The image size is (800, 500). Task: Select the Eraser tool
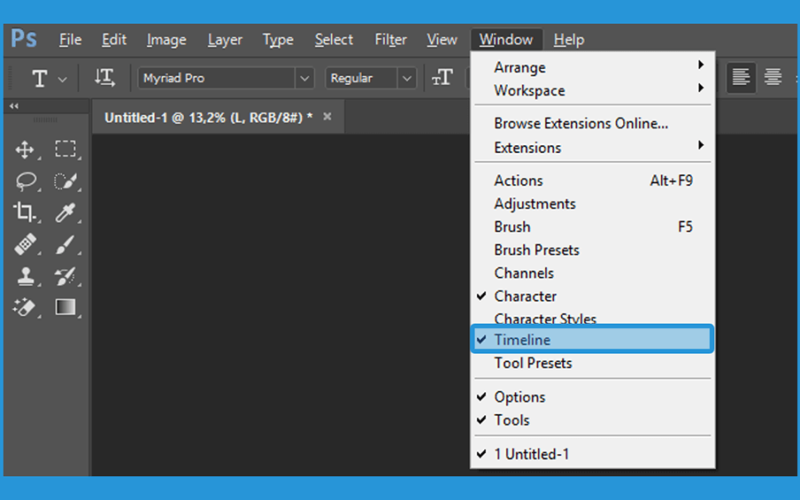24,307
